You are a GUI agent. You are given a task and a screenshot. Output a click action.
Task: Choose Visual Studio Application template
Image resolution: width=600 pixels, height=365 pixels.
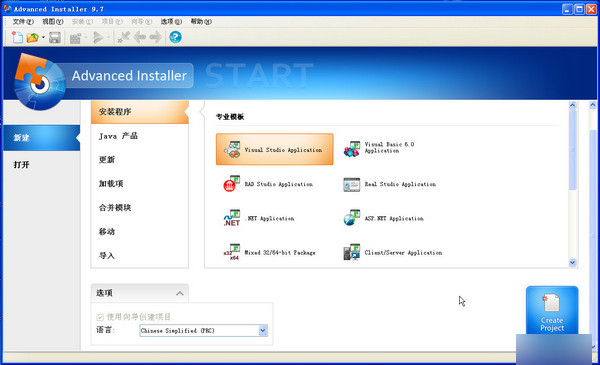pyautogui.click(x=274, y=149)
